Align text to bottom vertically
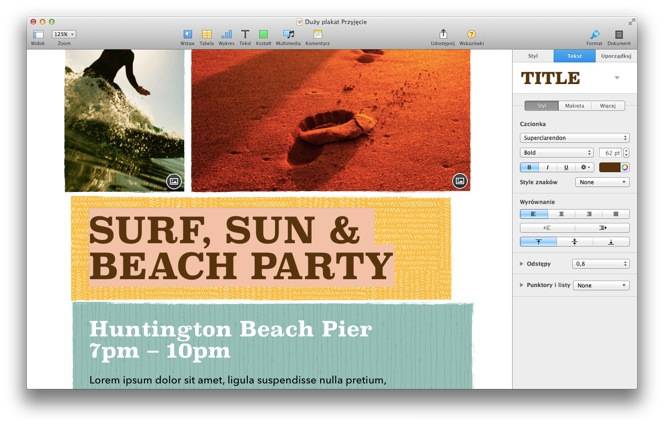The width and height of the screenshot is (664, 426). tap(611, 242)
